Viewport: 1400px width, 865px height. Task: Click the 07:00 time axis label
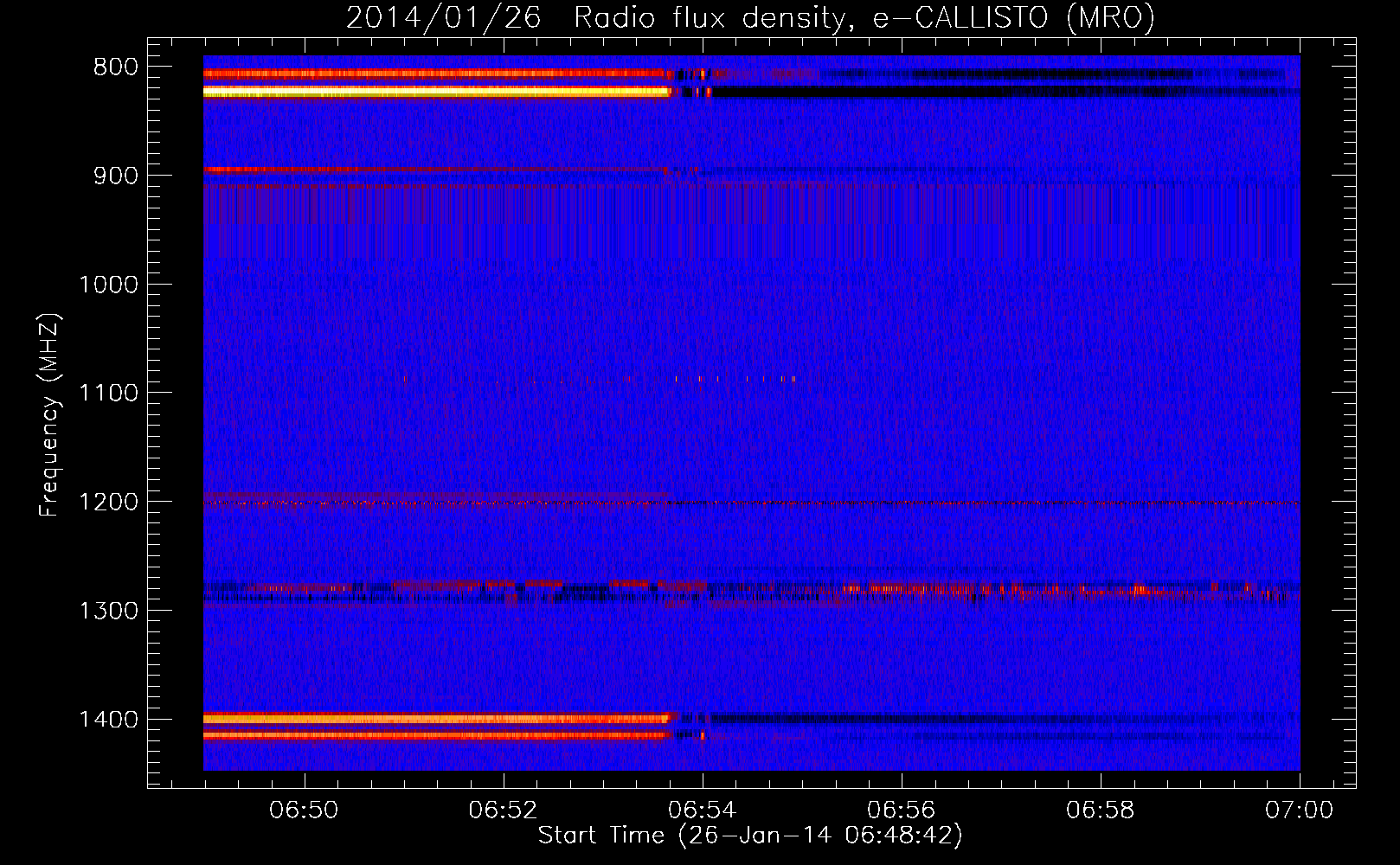click(x=1299, y=811)
